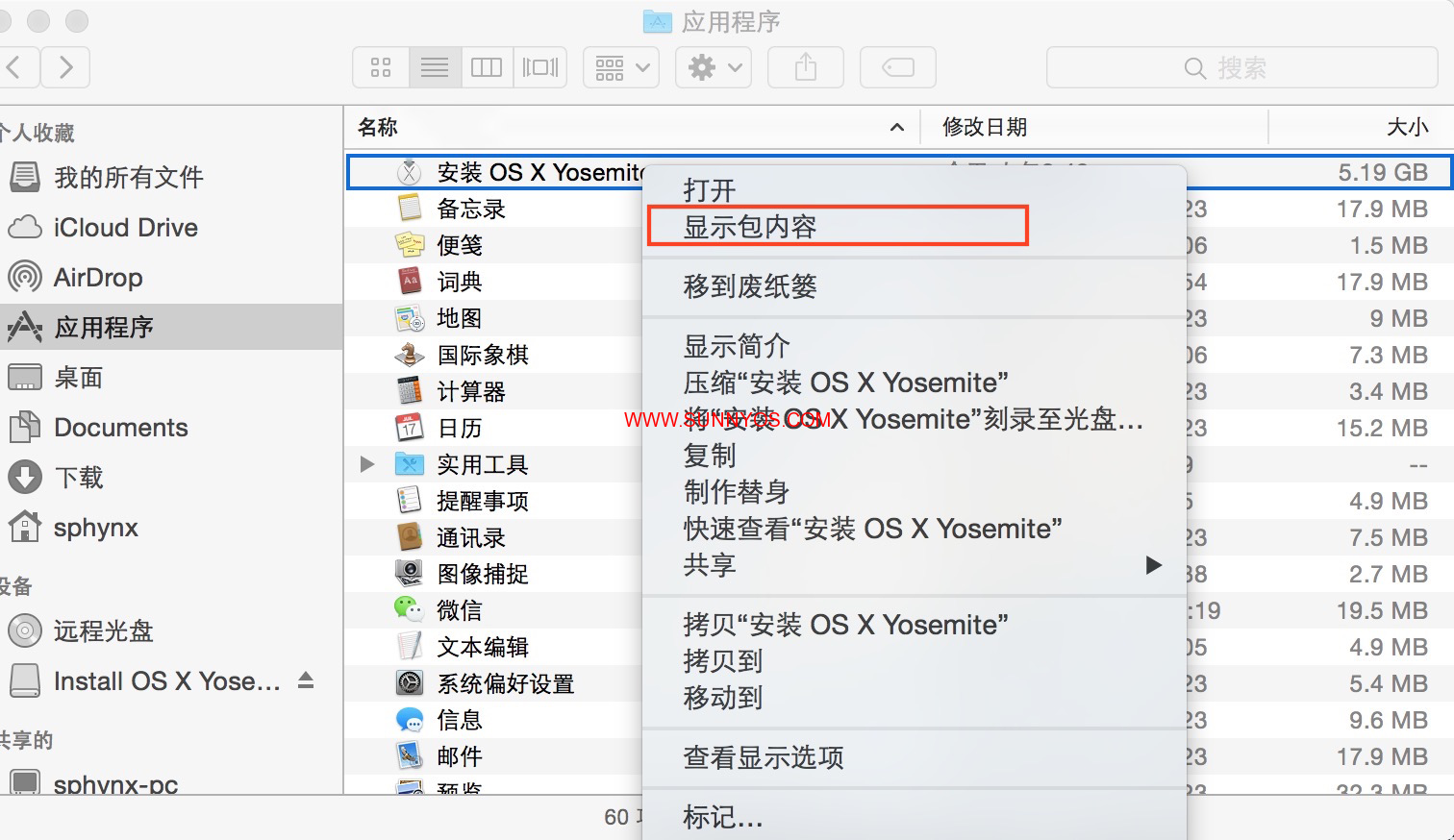Open the gear action menu
This screenshot has width=1454, height=840.
coord(714,67)
